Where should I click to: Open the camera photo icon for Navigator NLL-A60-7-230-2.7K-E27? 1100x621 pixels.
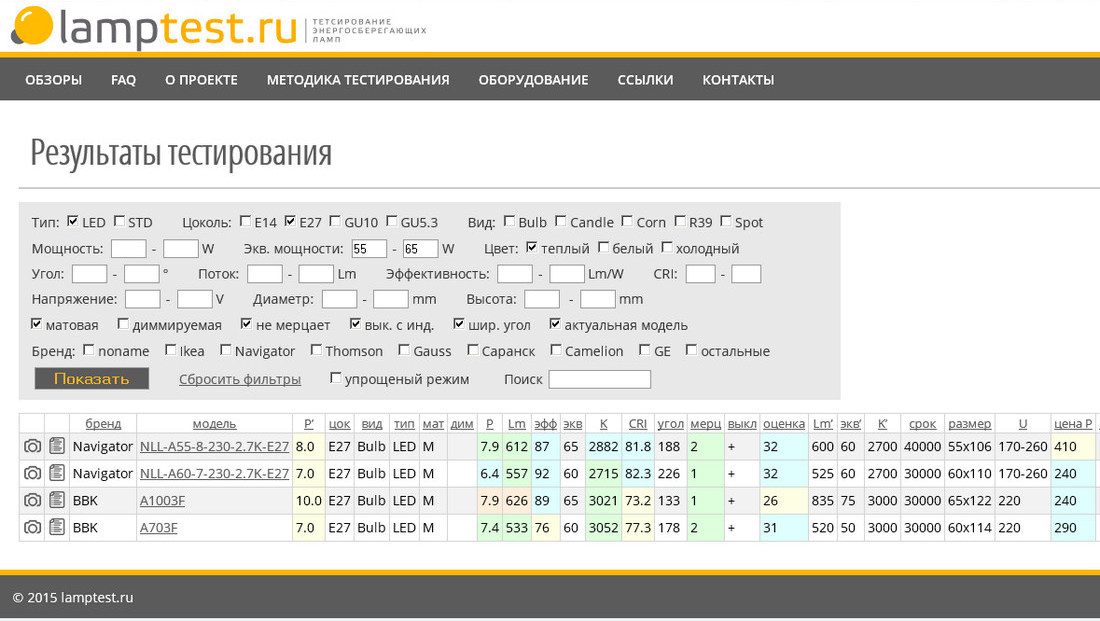click(32, 474)
